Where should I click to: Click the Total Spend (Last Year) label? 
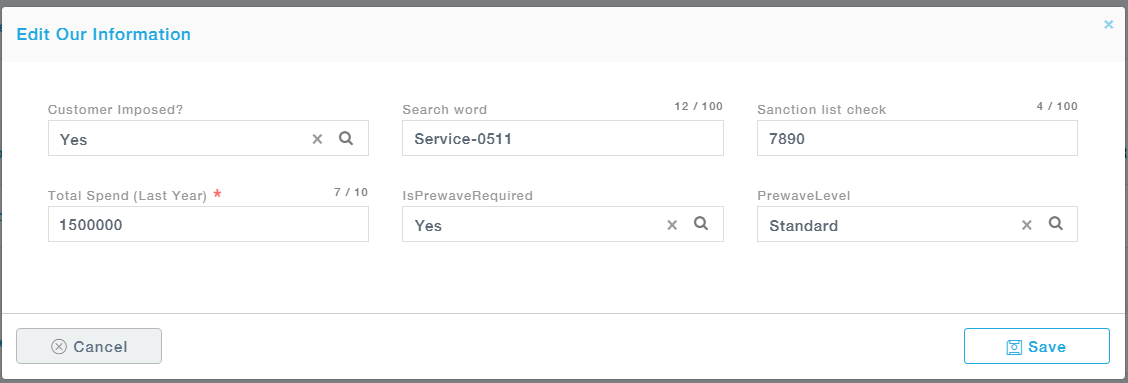click(x=127, y=195)
